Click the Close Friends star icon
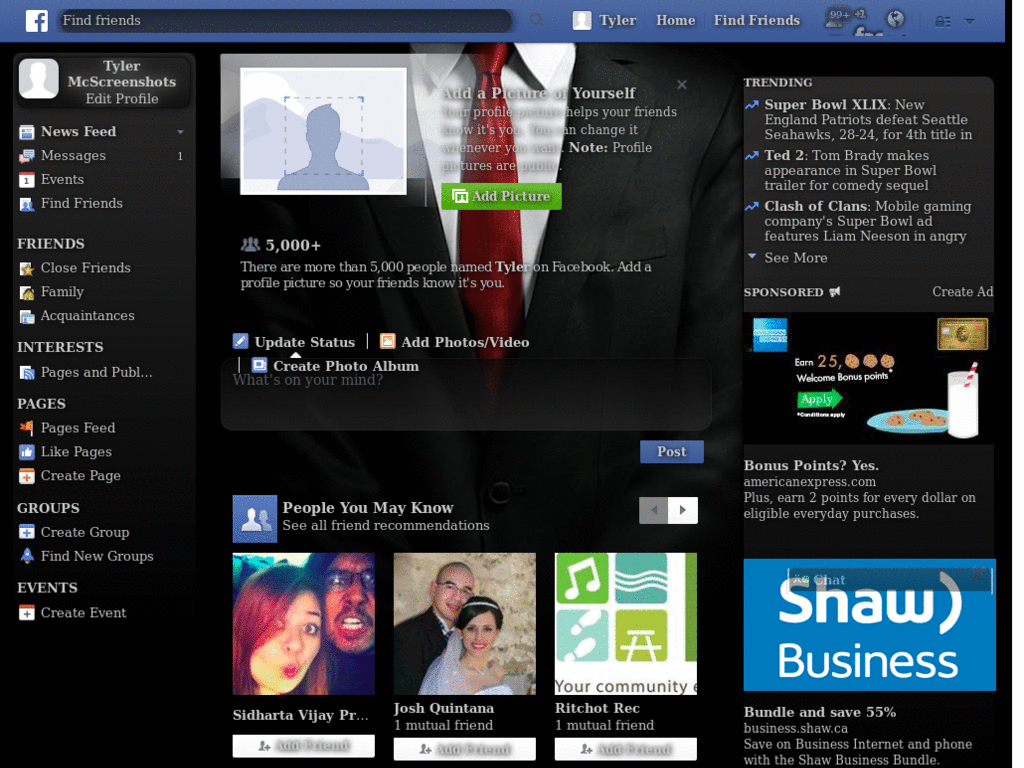This screenshot has width=1024, height=768. click(27, 268)
